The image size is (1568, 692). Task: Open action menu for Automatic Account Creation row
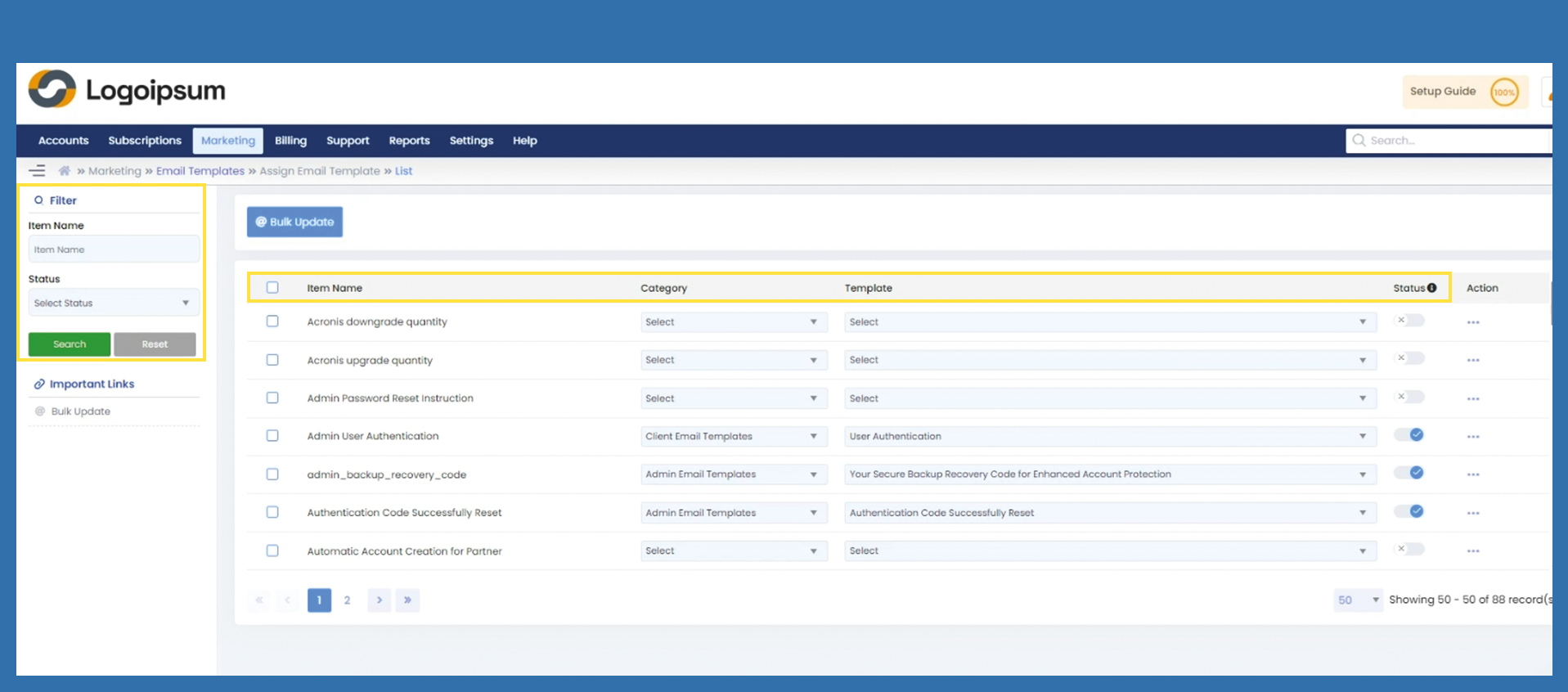pyautogui.click(x=1472, y=551)
